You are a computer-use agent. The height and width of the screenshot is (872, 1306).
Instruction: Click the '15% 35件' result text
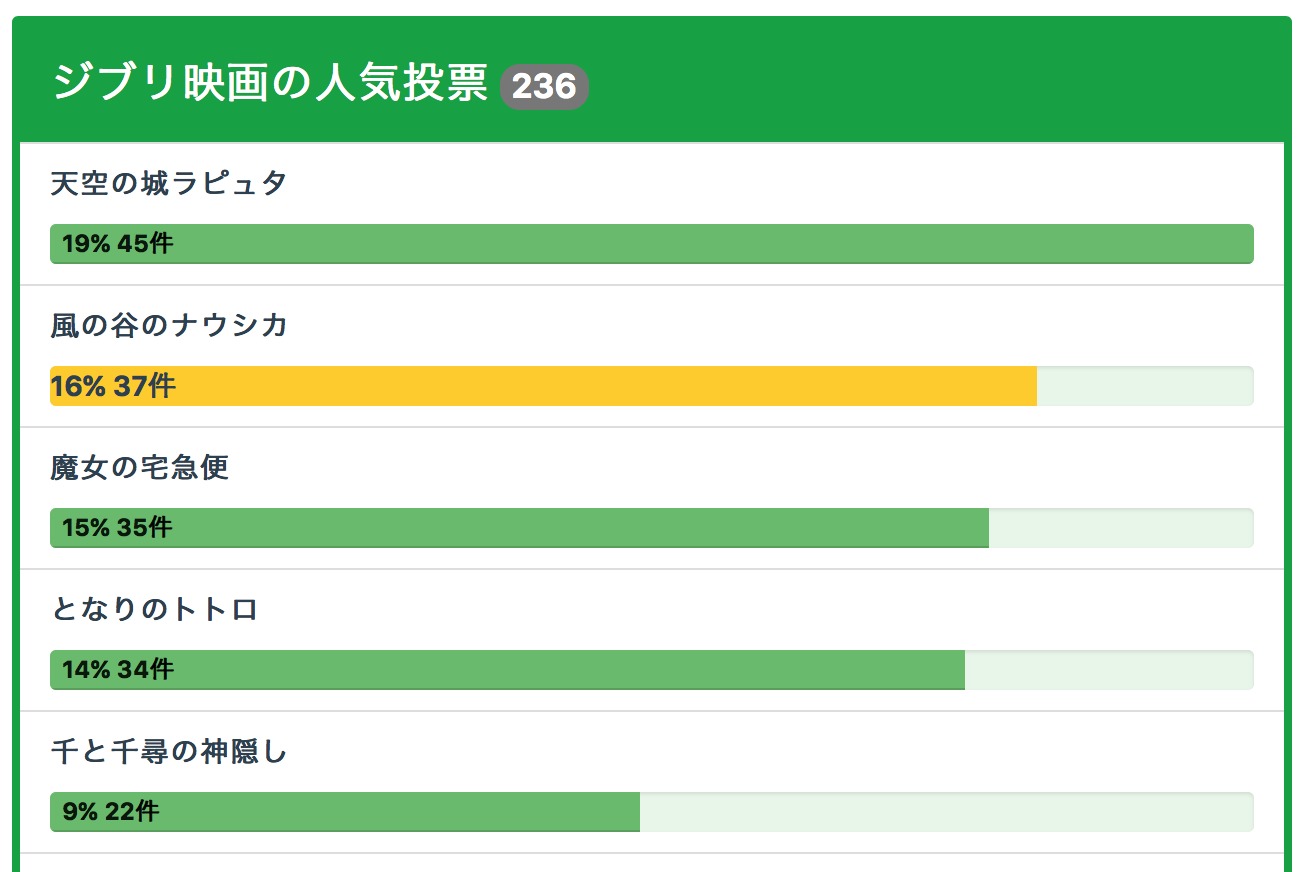pyautogui.click(x=117, y=528)
